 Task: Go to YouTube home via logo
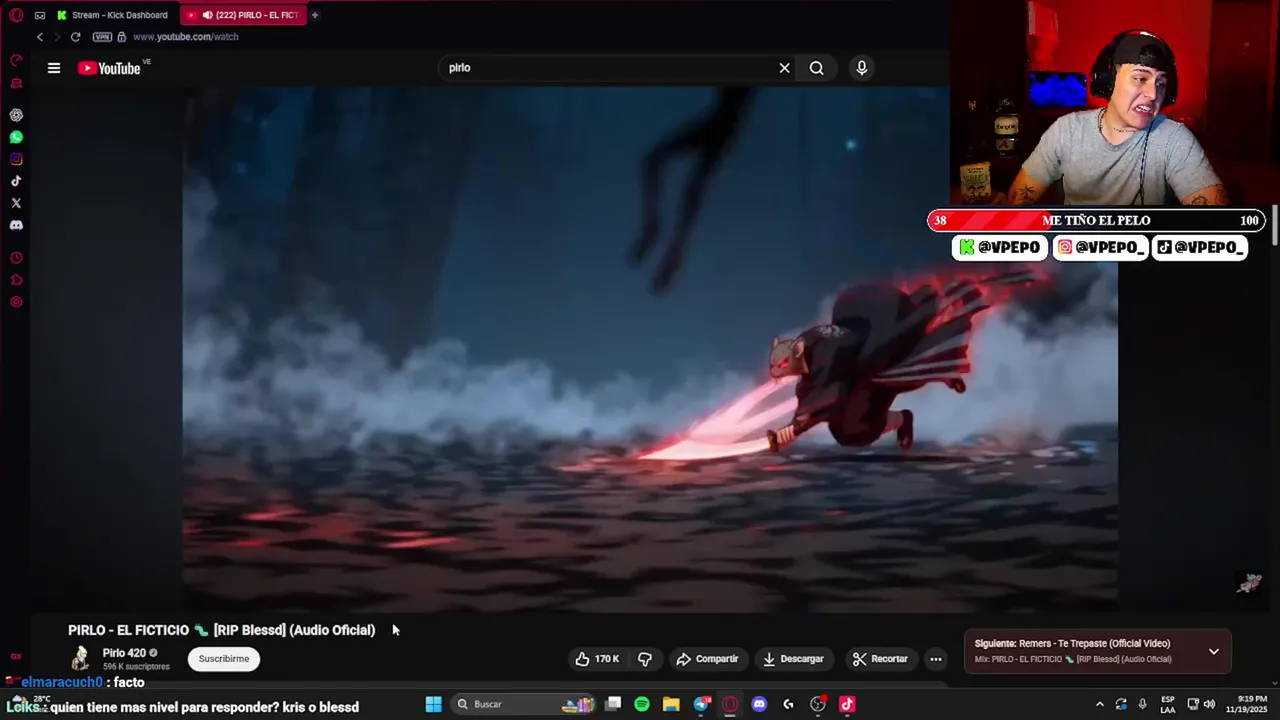point(110,68)
